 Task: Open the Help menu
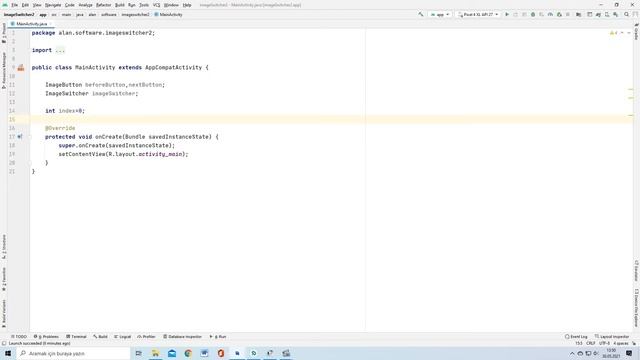point(187,5)
